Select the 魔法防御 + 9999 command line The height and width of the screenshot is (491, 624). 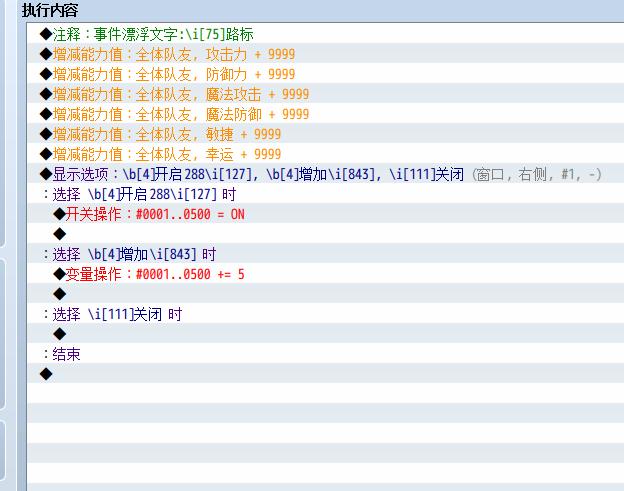tap(326, 114)
